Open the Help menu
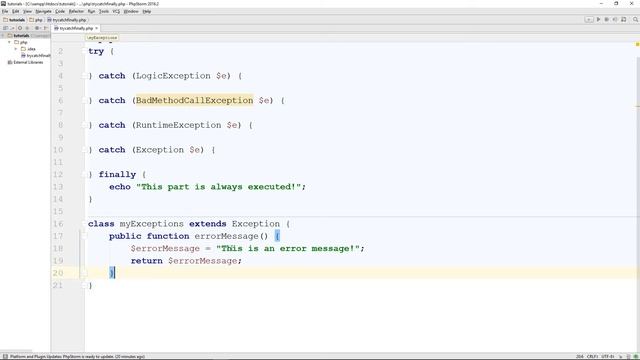 coord(147,11)
